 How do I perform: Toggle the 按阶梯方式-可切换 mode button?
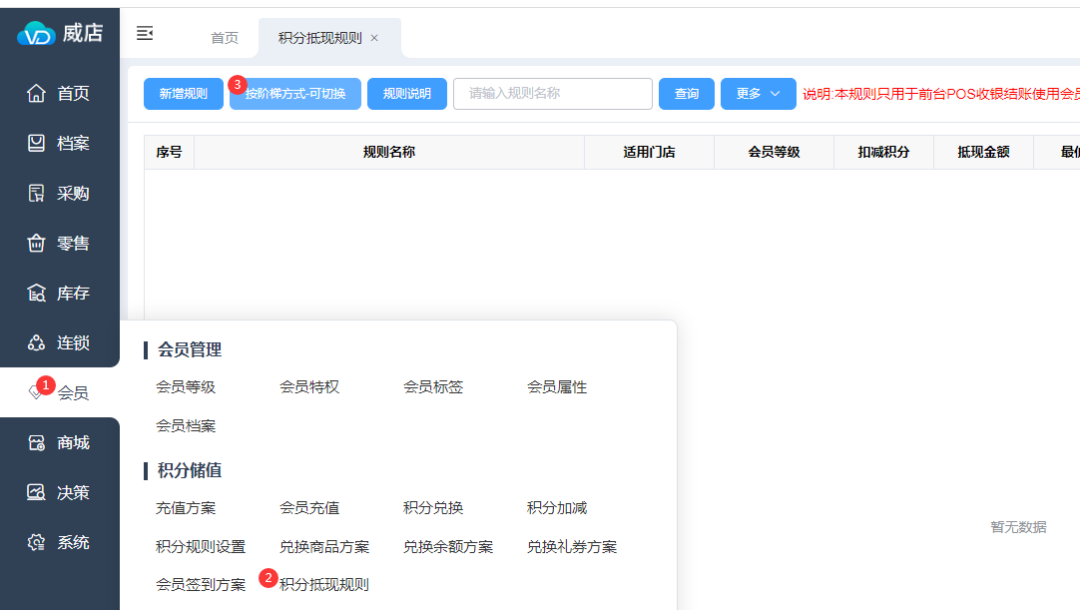295,94
